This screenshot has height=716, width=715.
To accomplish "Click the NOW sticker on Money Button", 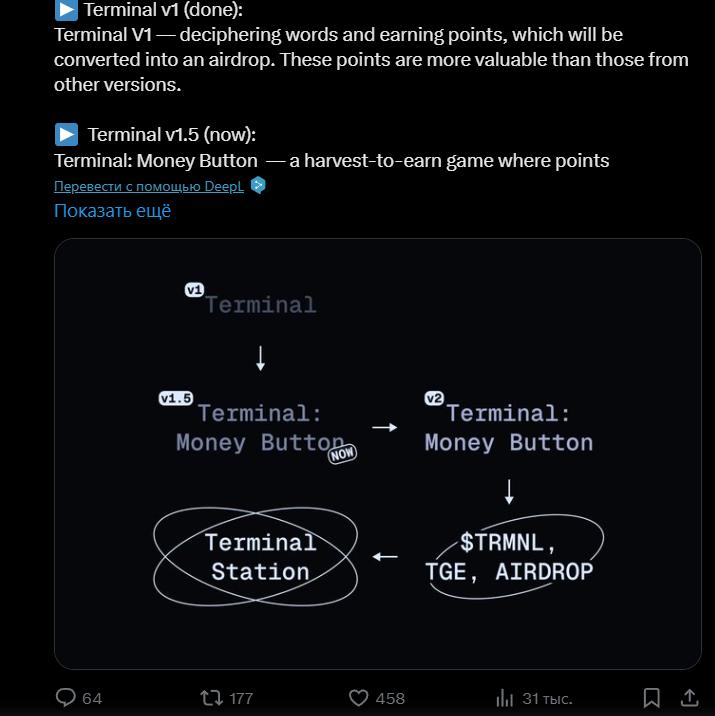I will [x=342, y=454].
